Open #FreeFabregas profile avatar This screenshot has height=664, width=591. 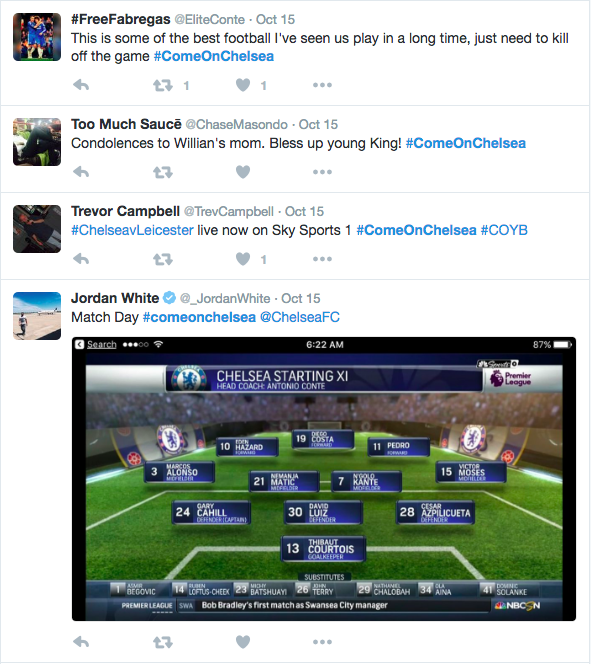[37, 37]
